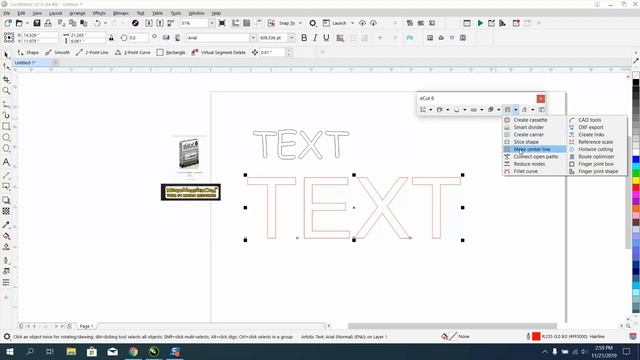
Task: Open the Tools menu
Action: tap(176, 13)
